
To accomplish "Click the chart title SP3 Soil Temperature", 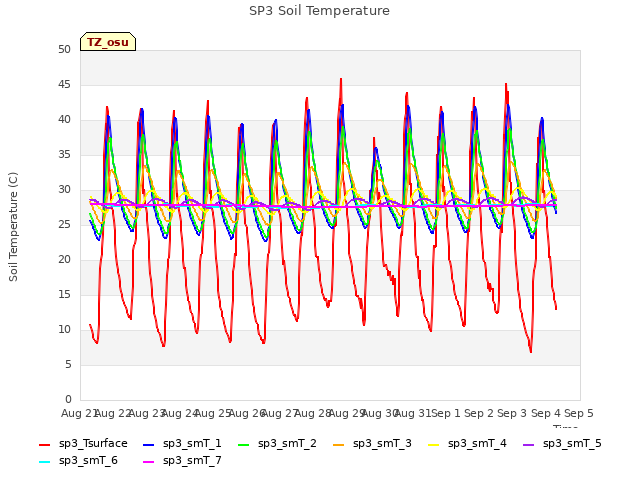I will 319,11.
